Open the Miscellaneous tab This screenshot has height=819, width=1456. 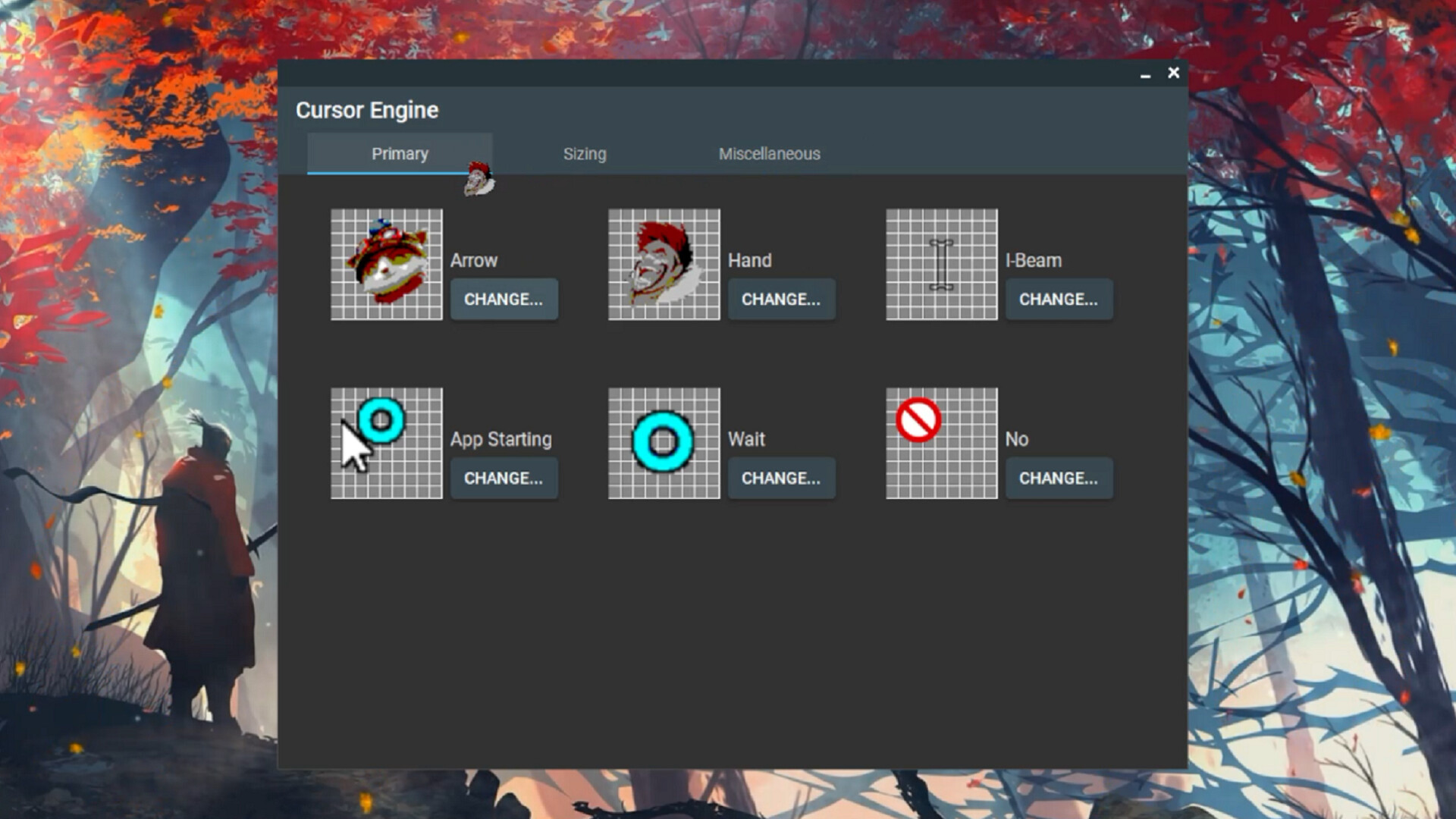(769, 153)
